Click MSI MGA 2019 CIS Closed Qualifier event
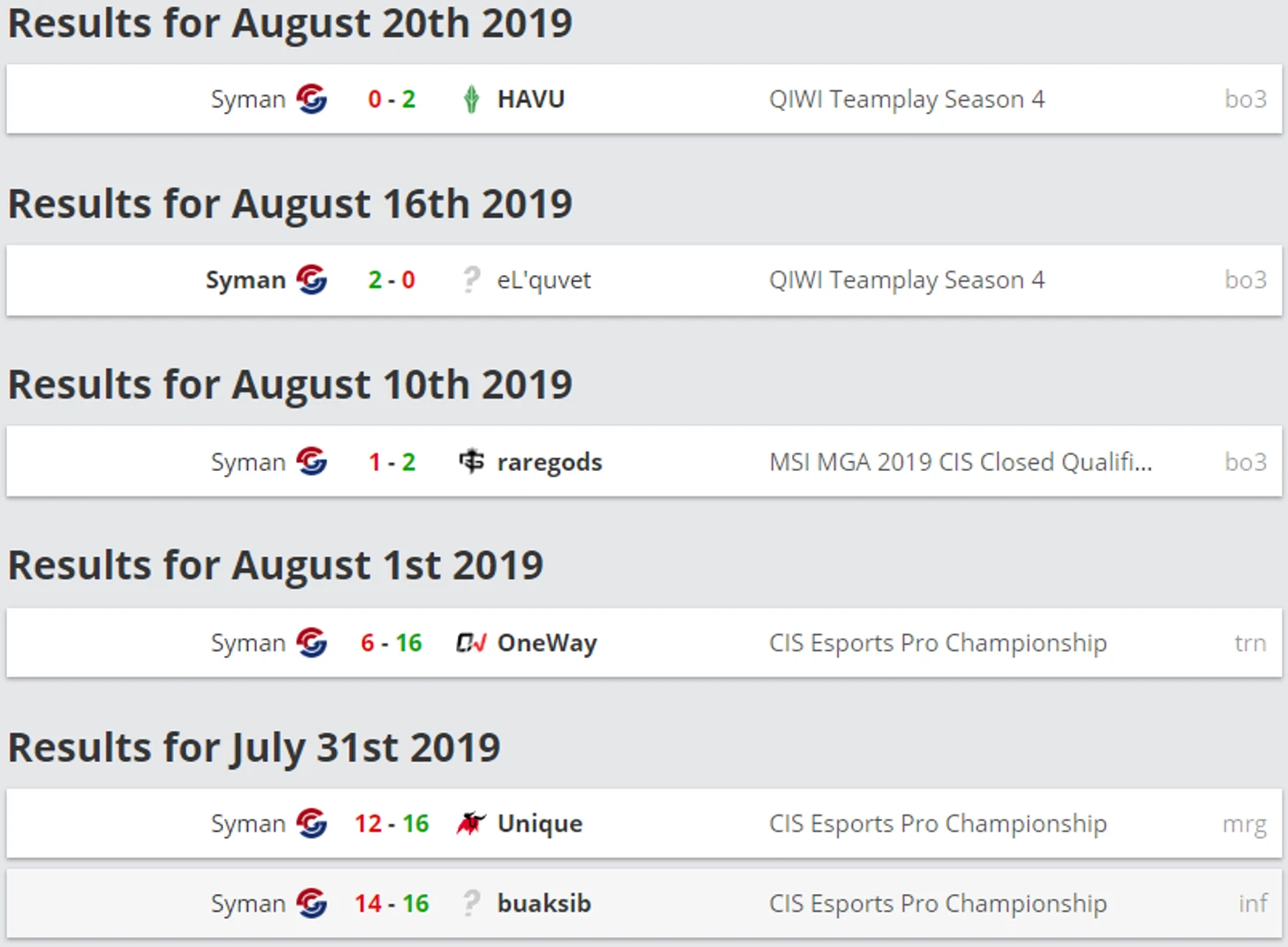The height and width of the screenshot is (947, 1288). click(960, 462)
